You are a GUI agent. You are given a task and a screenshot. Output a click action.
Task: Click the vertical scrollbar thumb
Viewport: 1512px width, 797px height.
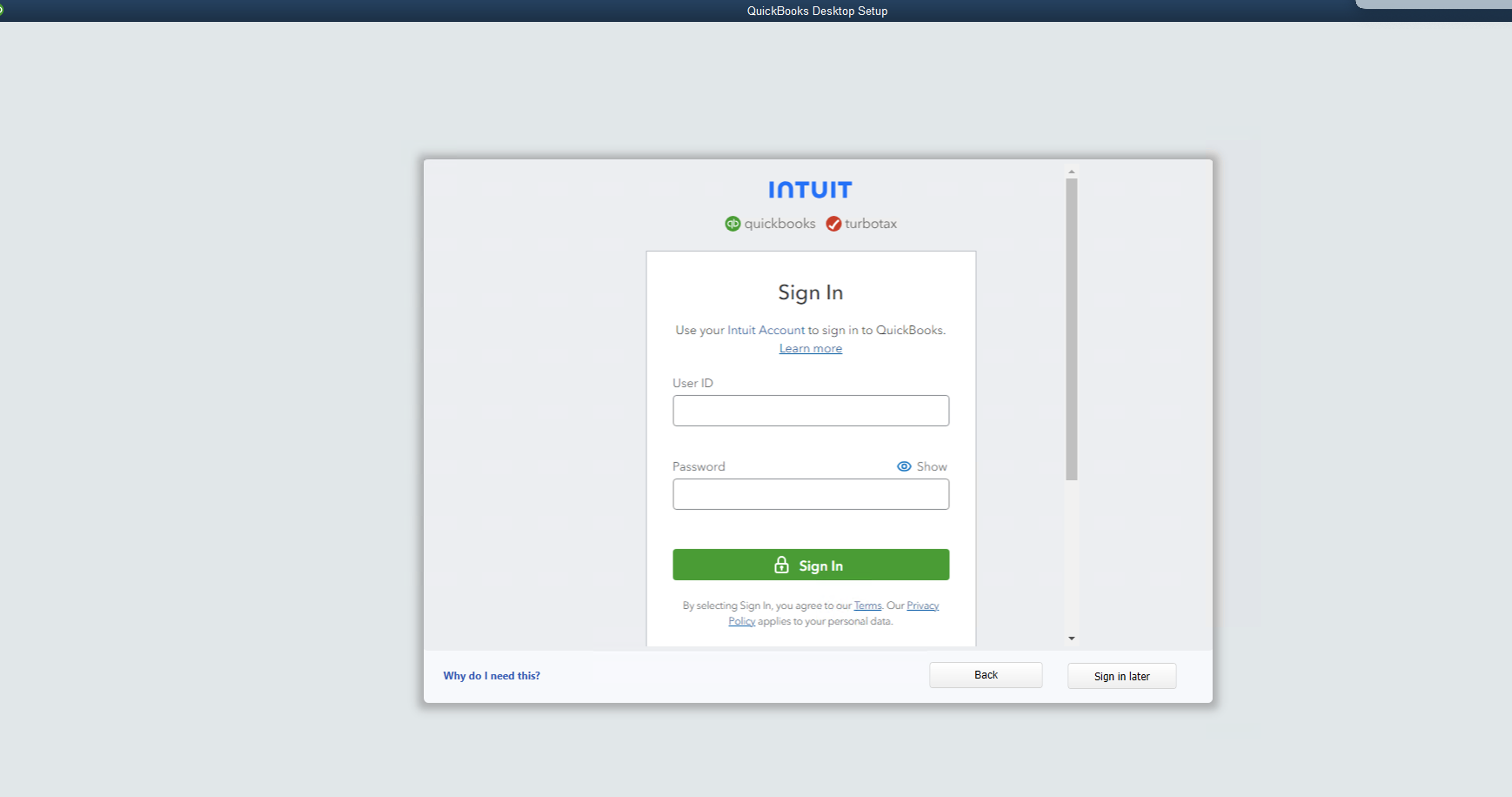point(1072,329)
